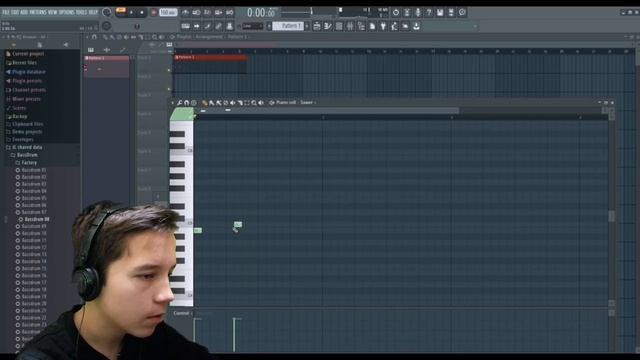This screenshot has height=360, width=640.
Task: Open the browser/plugin picker icon
Action: (x=361, y=26)
